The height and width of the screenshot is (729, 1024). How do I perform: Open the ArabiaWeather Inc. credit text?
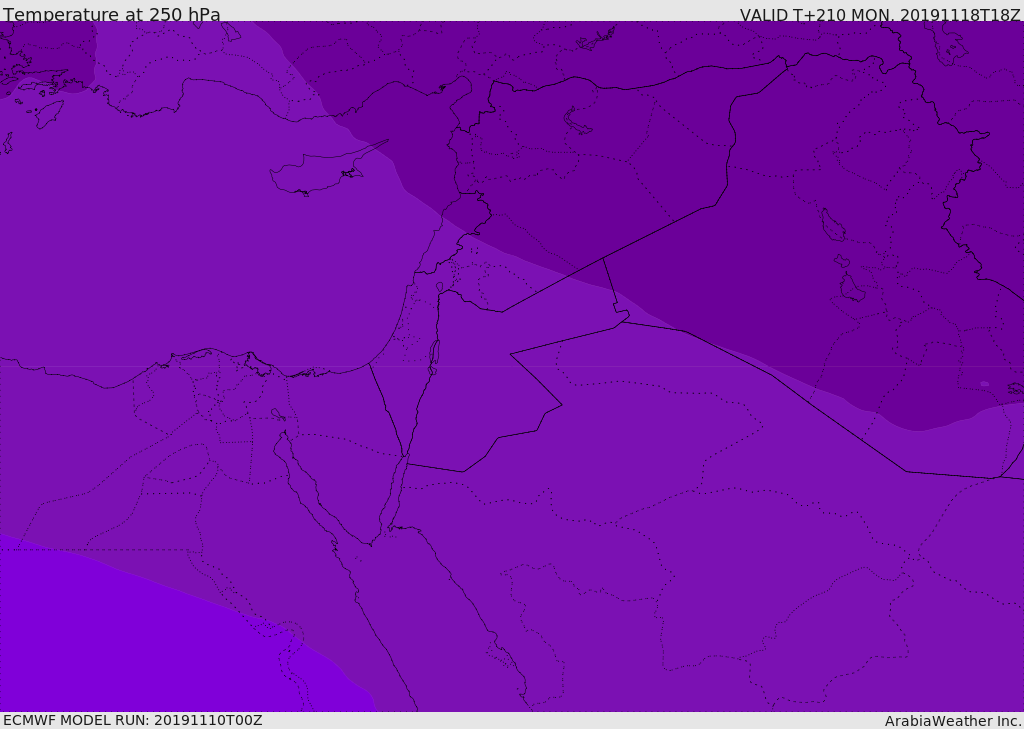[952, 721]
